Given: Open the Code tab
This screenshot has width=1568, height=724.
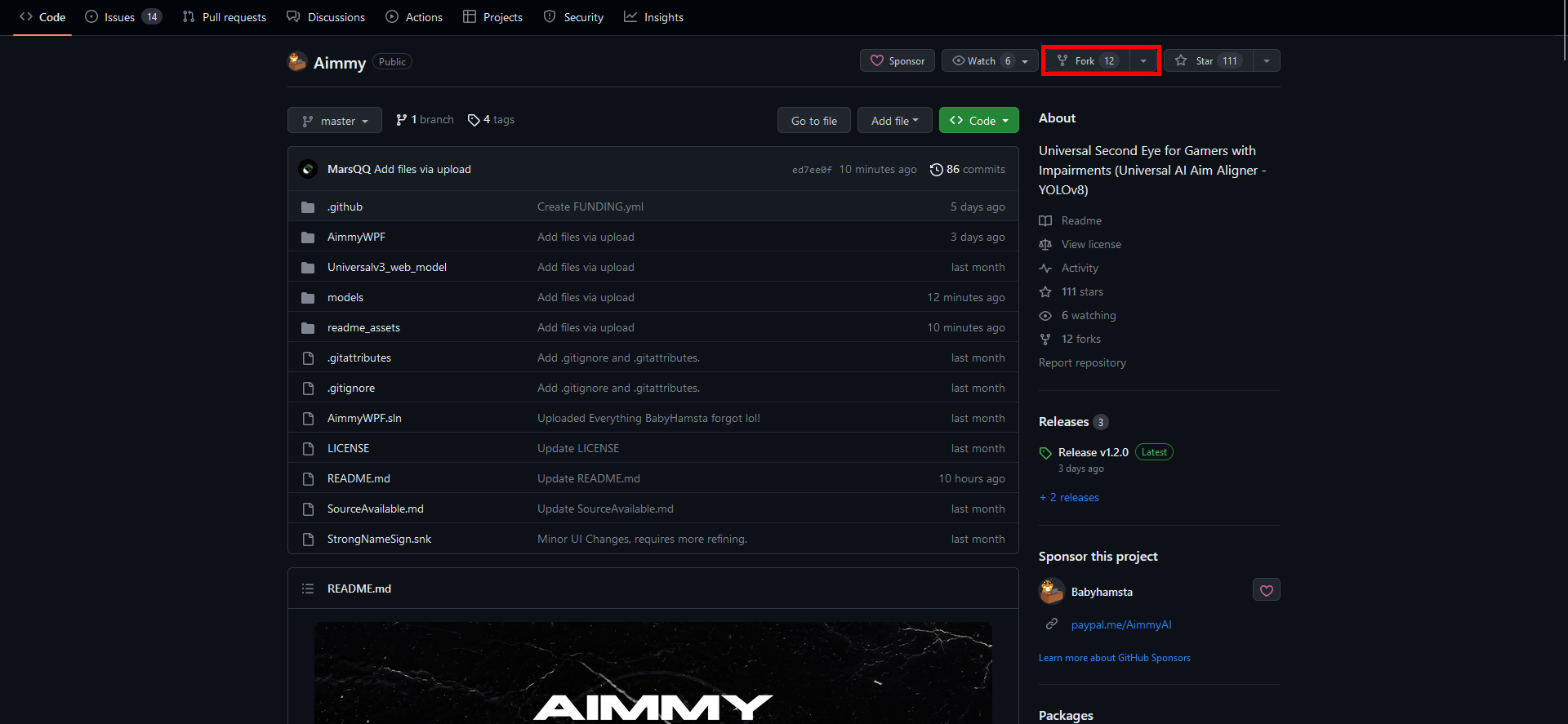Looking at the screenshot, I should 42,17.
